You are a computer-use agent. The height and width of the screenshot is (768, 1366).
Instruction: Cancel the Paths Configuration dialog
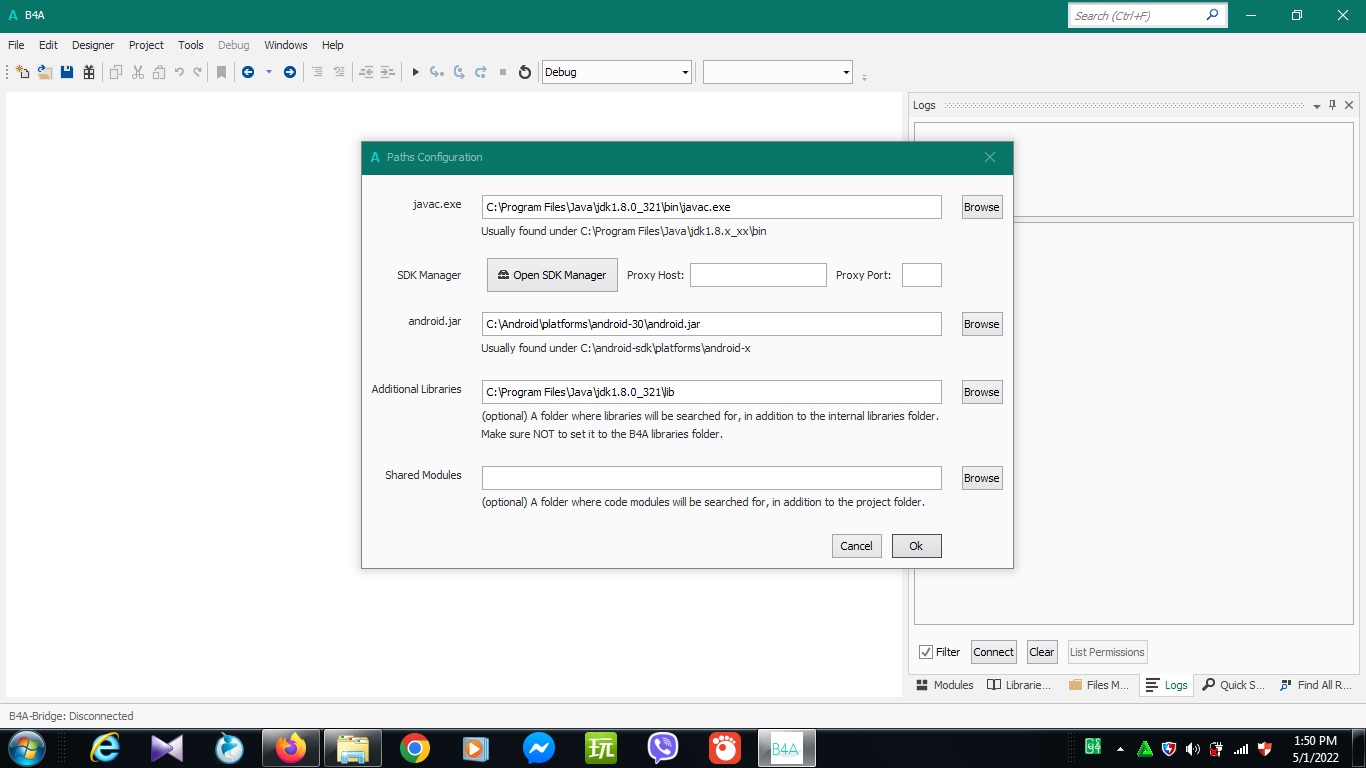pyautogui.click(x=856, y=546)
